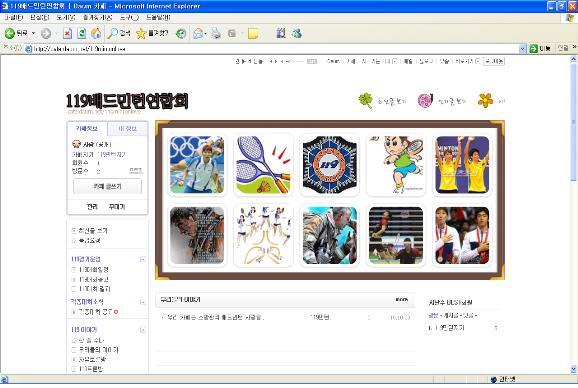Open the crossed rackets cartoon thumbnail
Viewport: 578px width, 388px height.
click(263, 165)
